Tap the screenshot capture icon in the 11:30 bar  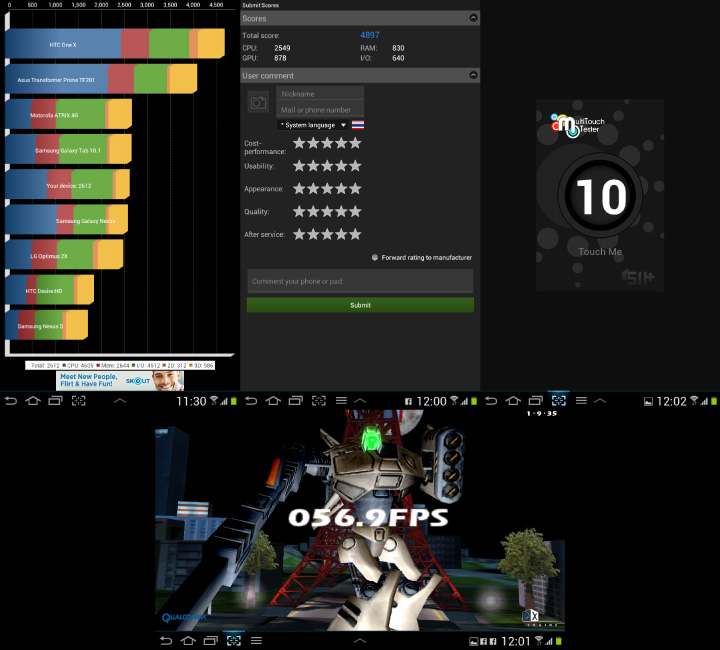pos(79,401)
